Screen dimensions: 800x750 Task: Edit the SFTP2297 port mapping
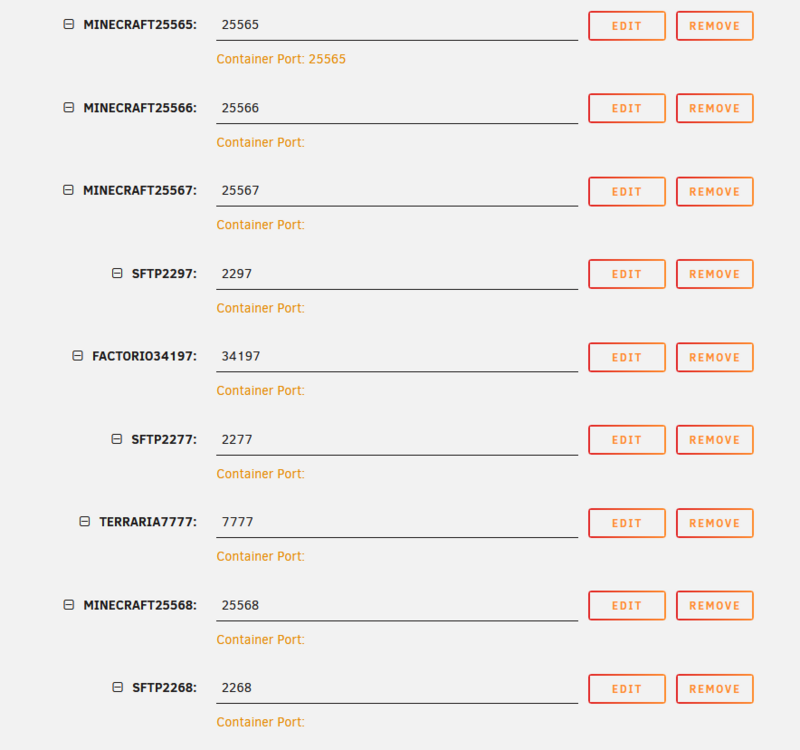point(627,274)
